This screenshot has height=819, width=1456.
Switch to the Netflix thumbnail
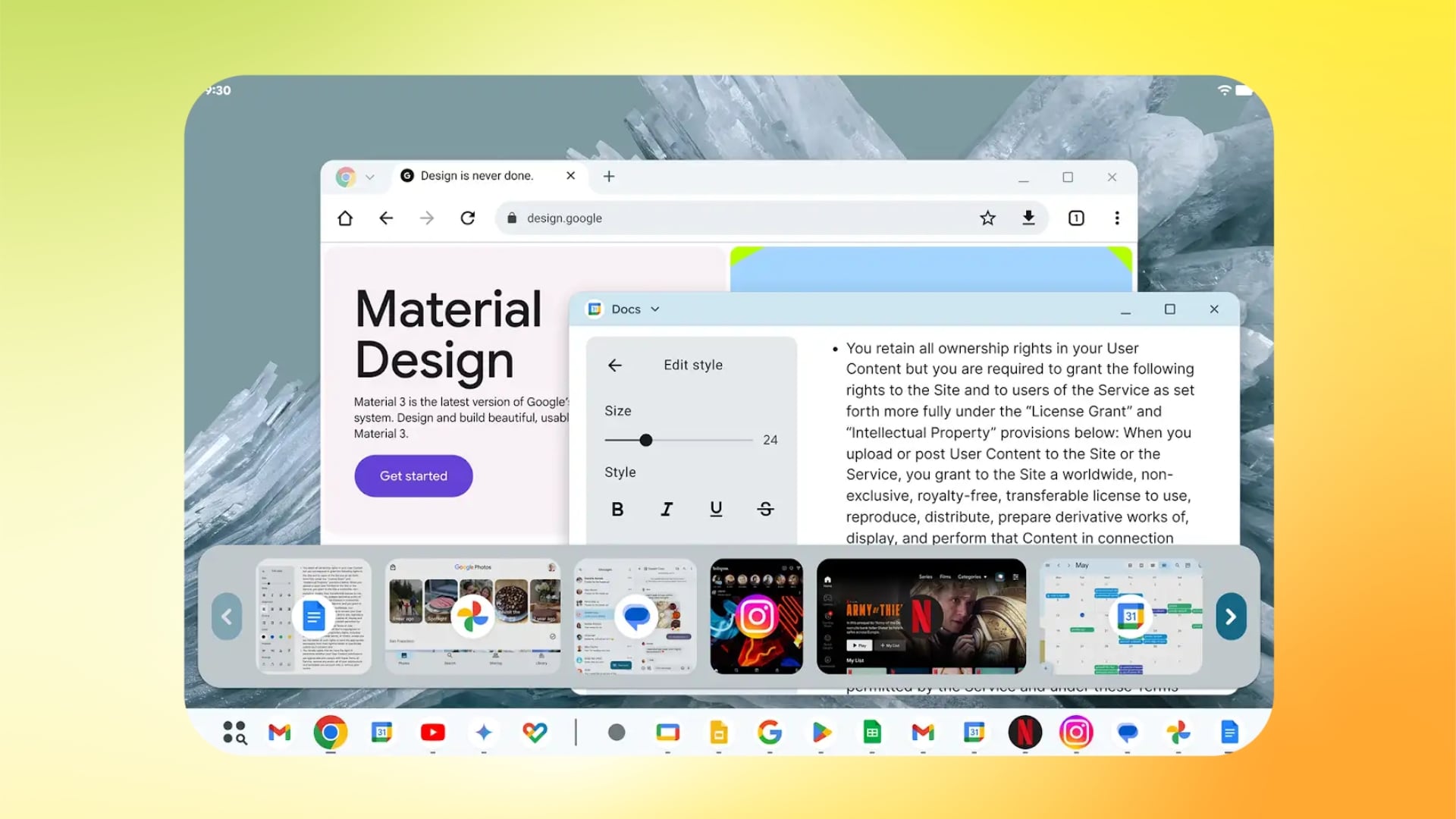[x=921, y=617]
